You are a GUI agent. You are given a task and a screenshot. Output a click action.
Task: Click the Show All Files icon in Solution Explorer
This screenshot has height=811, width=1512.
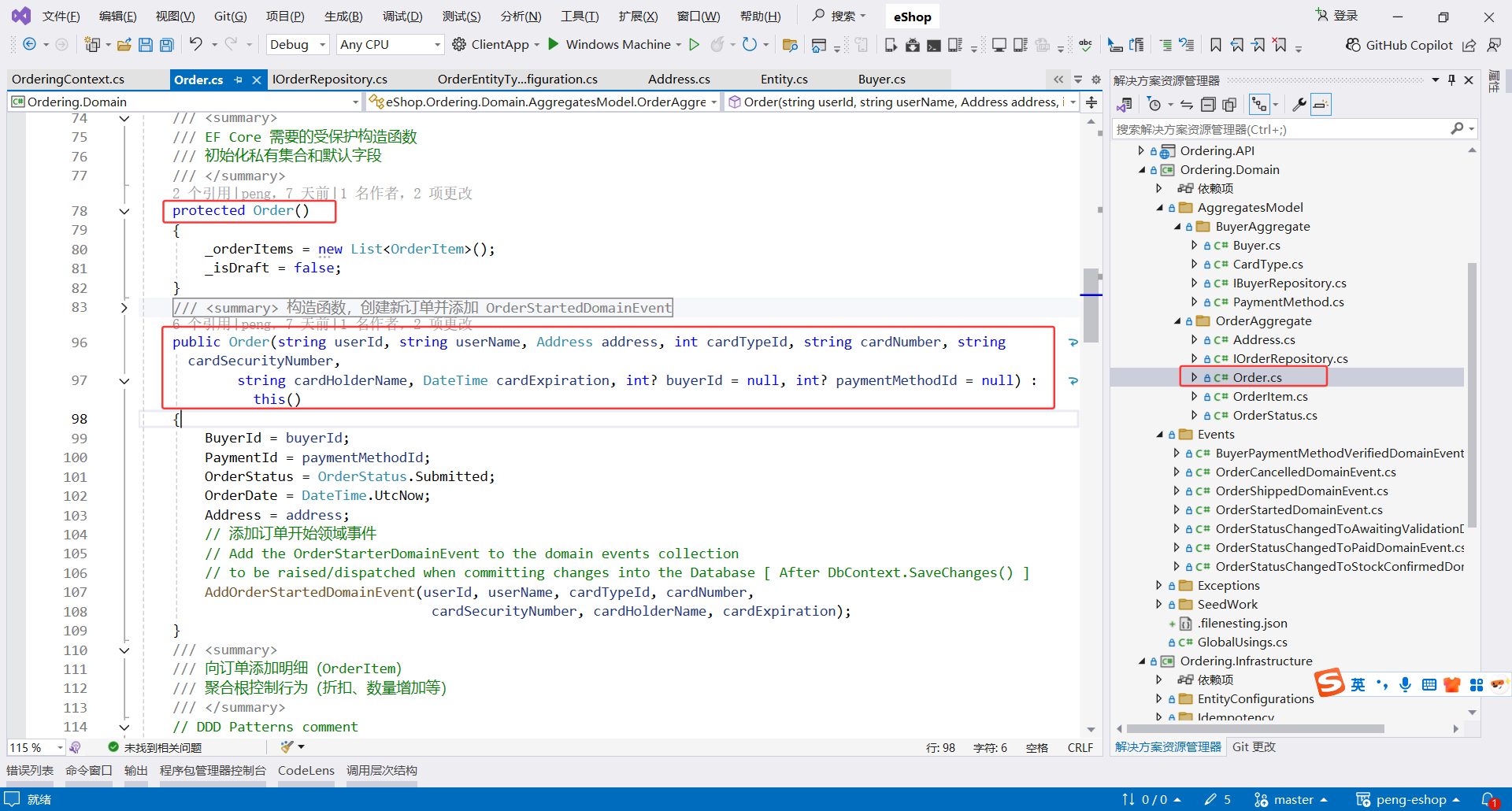click(1229, 104)
